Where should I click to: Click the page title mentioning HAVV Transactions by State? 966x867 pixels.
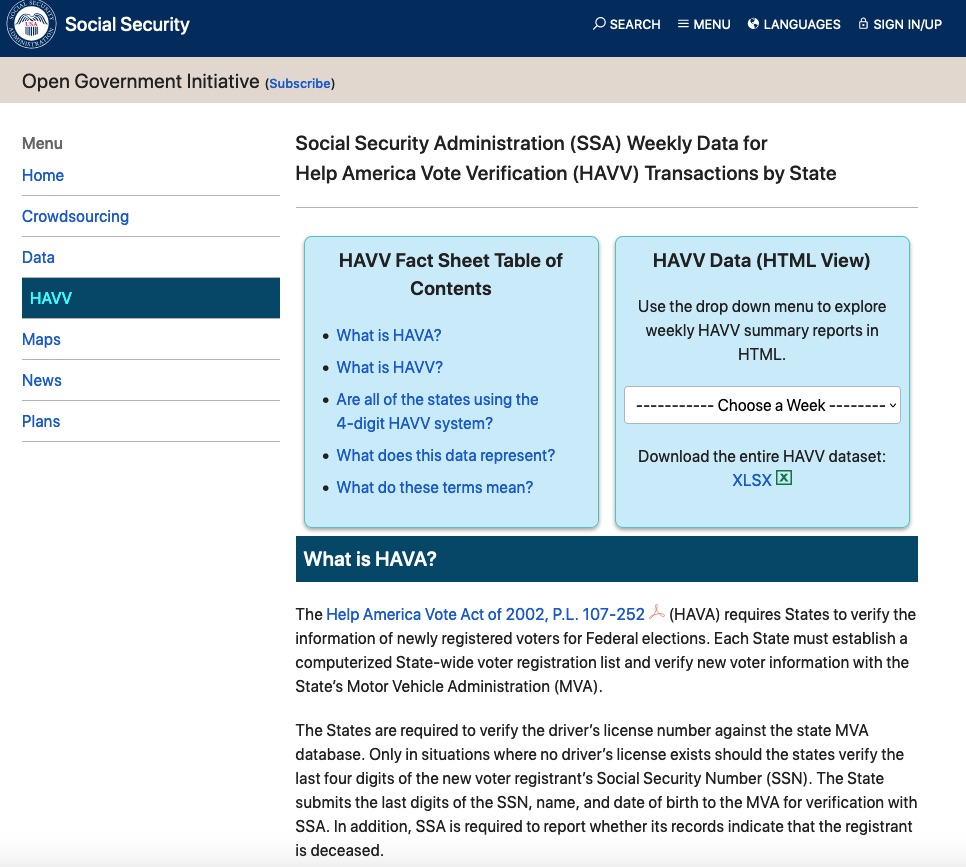(x=566, y=158)
